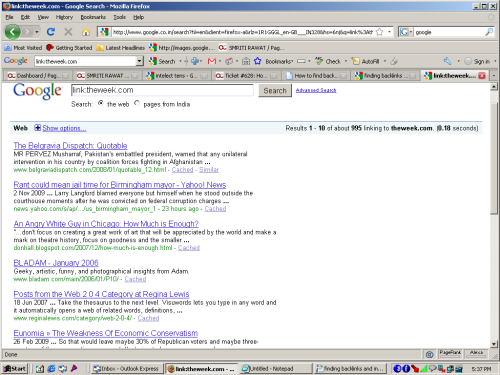Open the Tools menu
Viewport: 500px width, 375px height.
[120, 17]
